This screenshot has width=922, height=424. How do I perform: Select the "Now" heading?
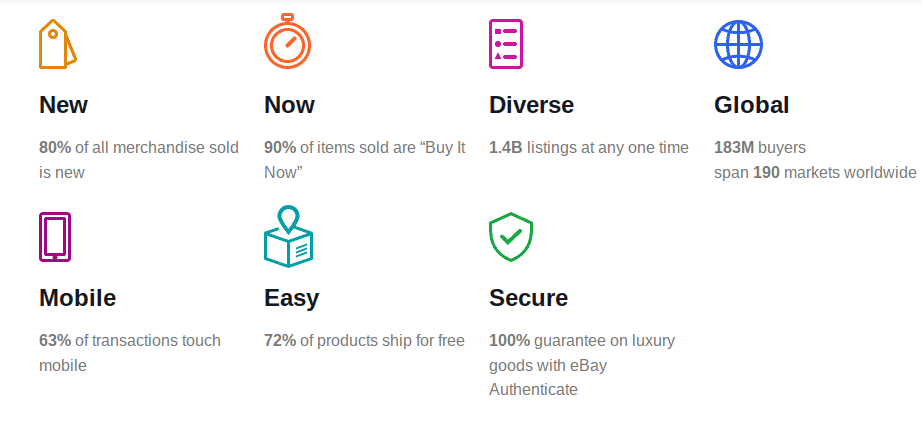[289, 105]
